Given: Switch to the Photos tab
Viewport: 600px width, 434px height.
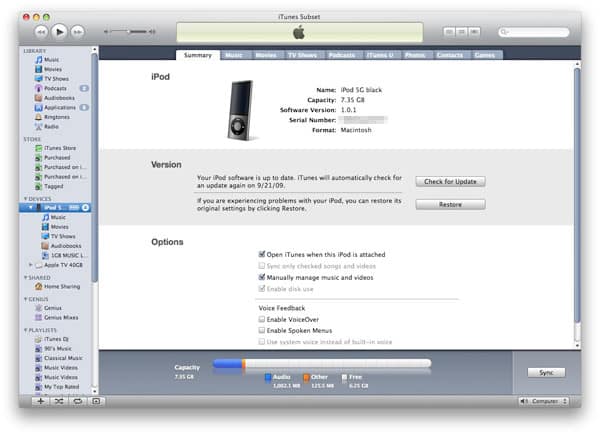Looking at the screenshot, I should (415, 55).
